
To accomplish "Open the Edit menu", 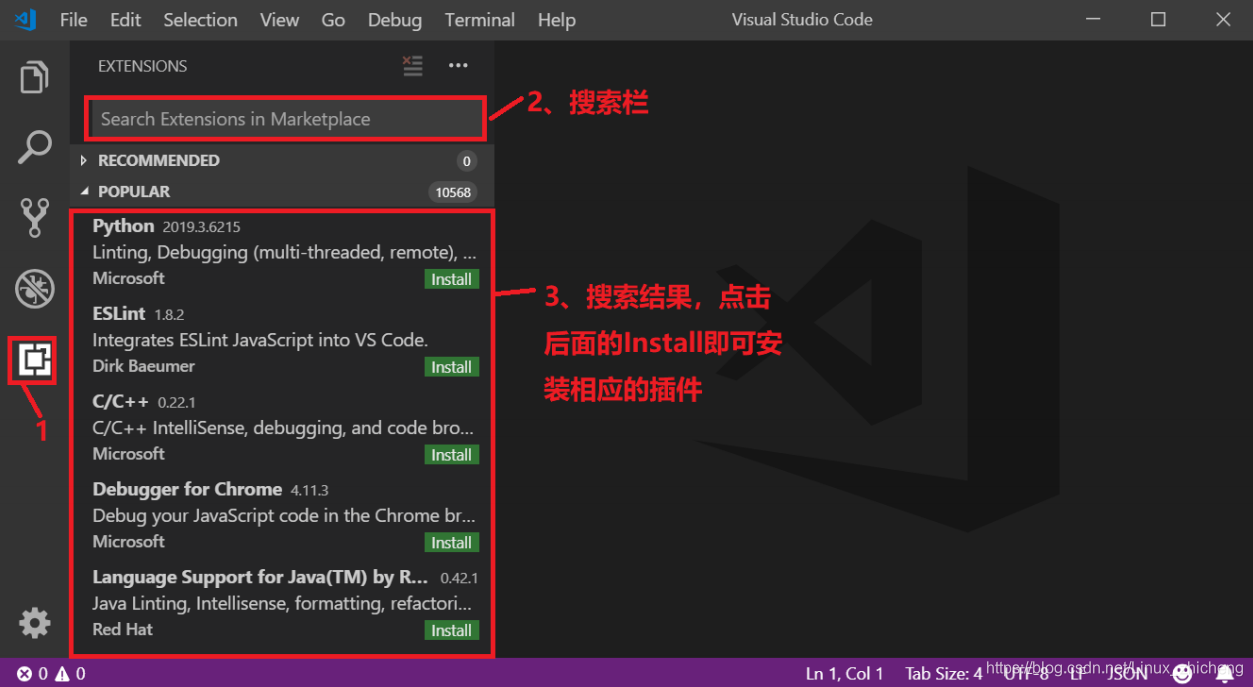I will [x=125, y=20].
